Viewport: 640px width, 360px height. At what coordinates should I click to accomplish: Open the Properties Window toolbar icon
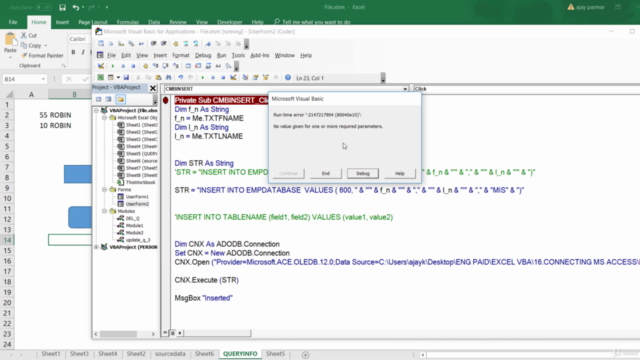pos(256,78)
